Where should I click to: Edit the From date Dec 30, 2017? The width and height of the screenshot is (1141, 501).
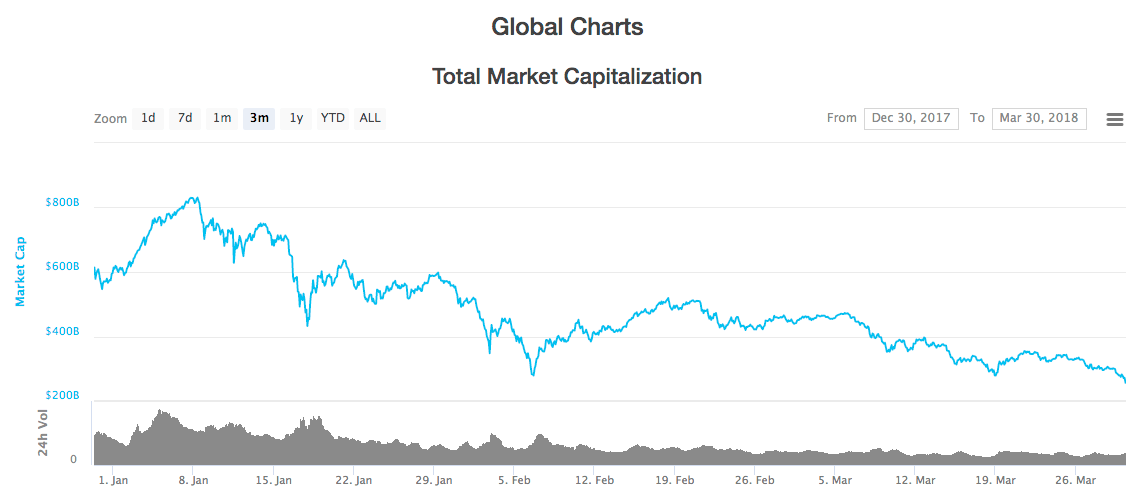(911, 119)
